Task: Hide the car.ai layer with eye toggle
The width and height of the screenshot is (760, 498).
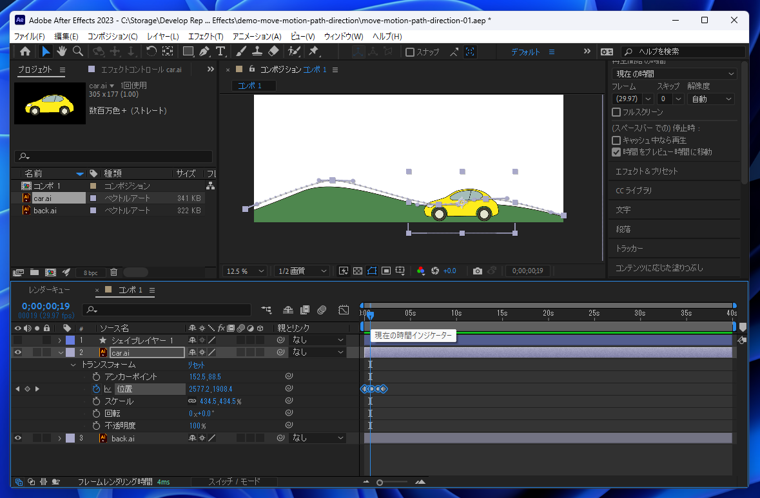Action: [x=18, y=353]
